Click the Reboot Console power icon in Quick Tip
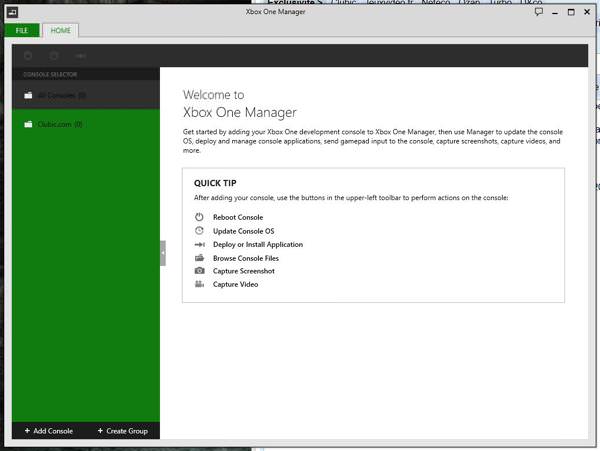The image size is (600, 451). pyautogui.click(x=199, y=217)
